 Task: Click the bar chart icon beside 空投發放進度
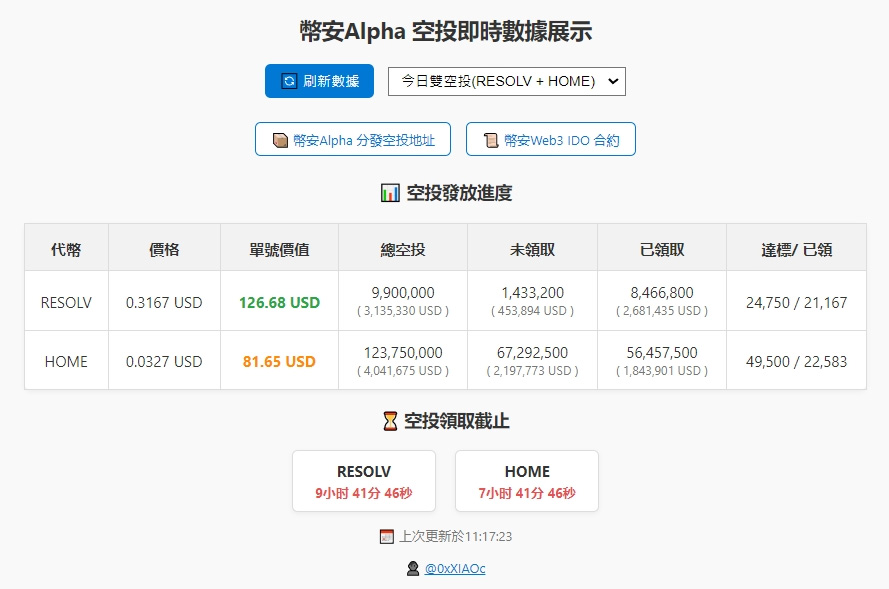point(390,193)
